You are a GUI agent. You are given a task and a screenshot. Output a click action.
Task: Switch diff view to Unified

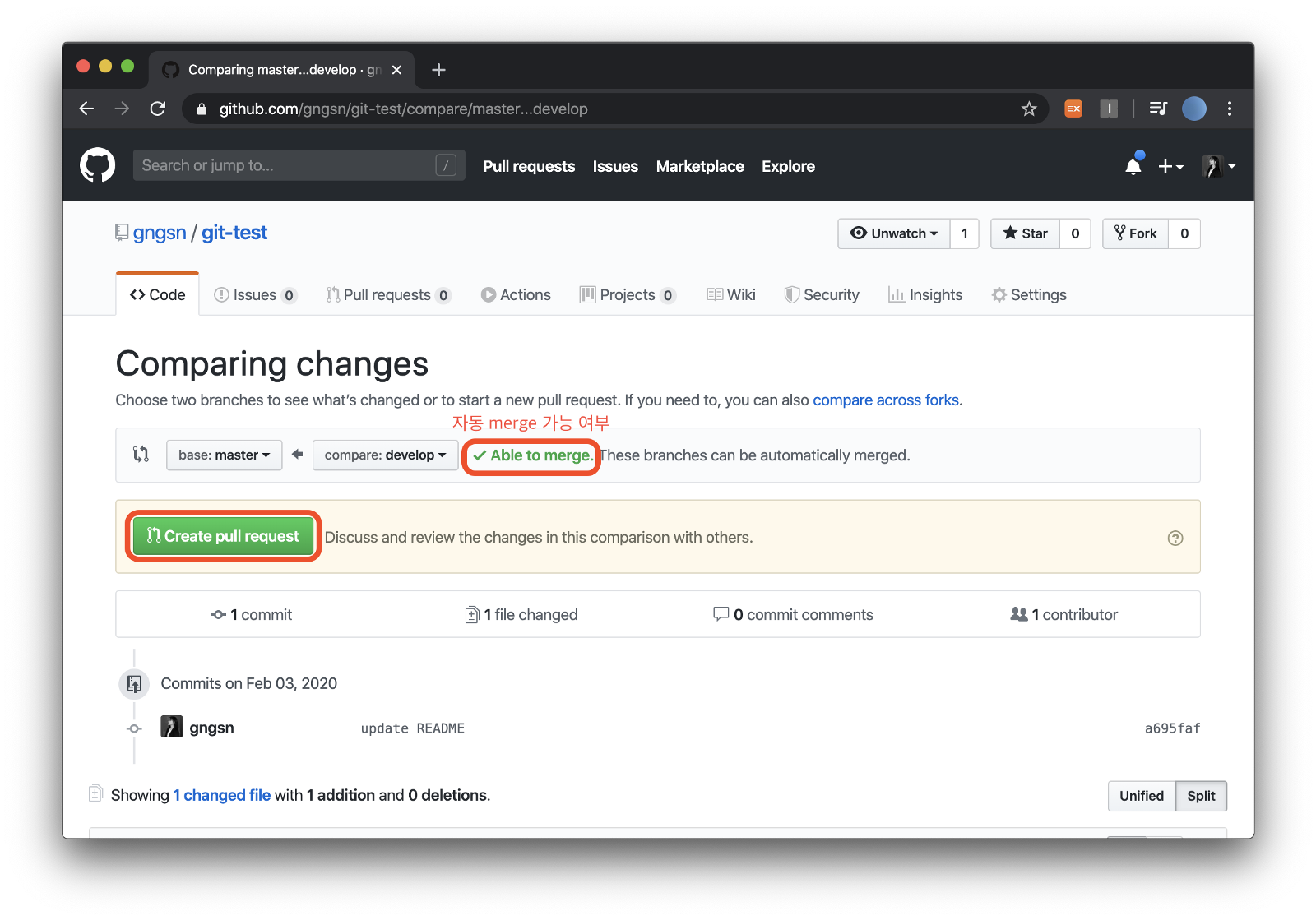click(1142, 796)
